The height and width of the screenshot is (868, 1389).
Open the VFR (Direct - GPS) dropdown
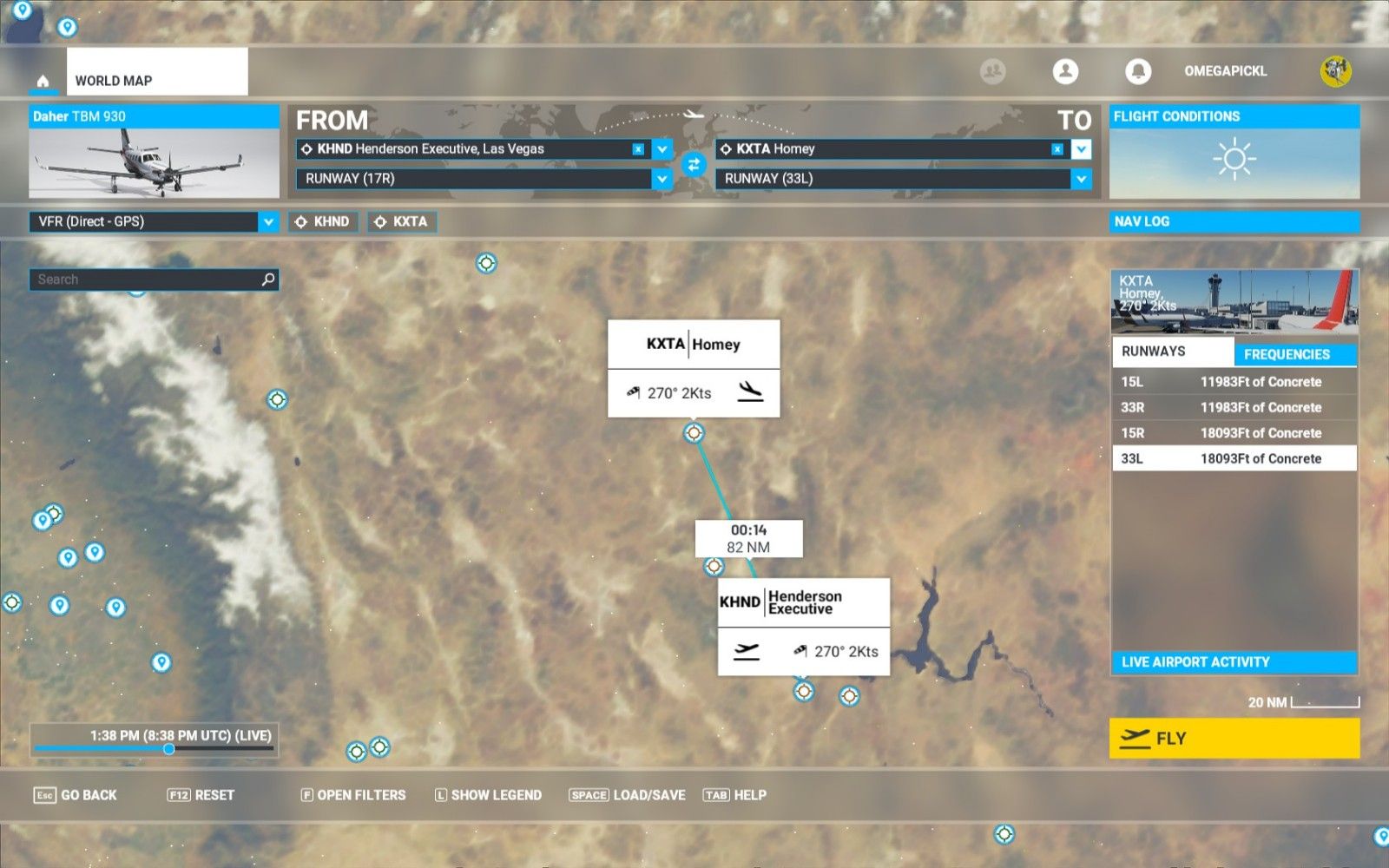268,222
